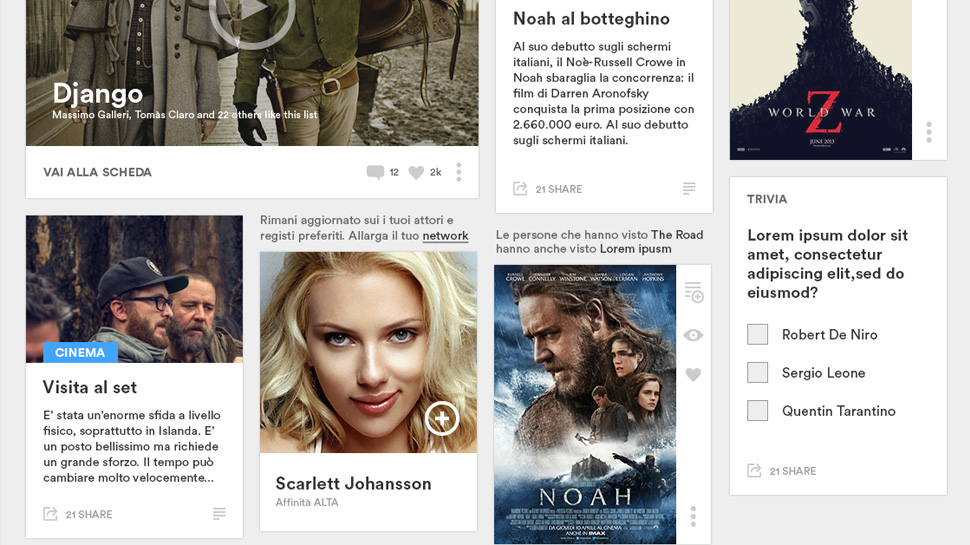Open the text-lines icon on Noah al botteghino

coord(689,188)
